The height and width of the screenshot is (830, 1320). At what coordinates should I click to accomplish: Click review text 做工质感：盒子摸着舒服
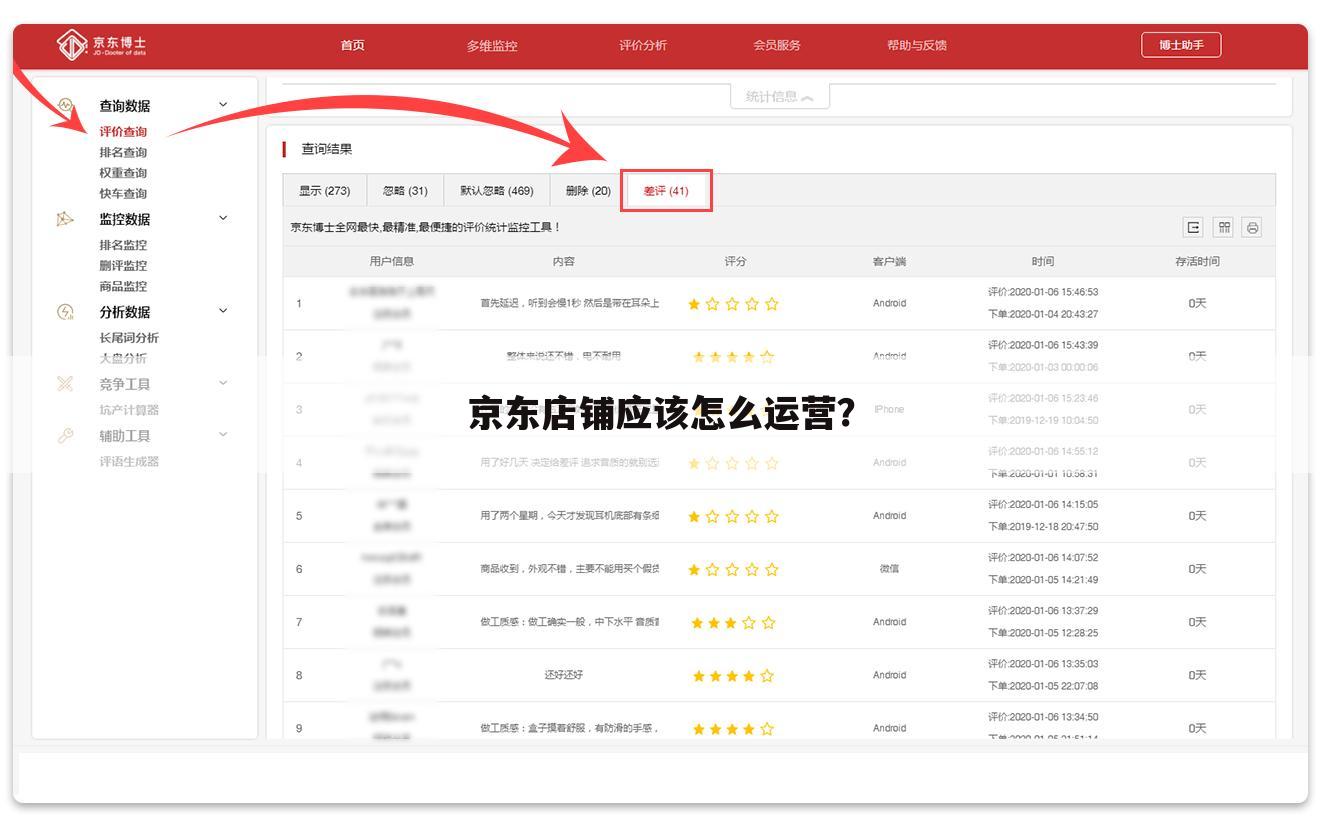pos(570,728)
